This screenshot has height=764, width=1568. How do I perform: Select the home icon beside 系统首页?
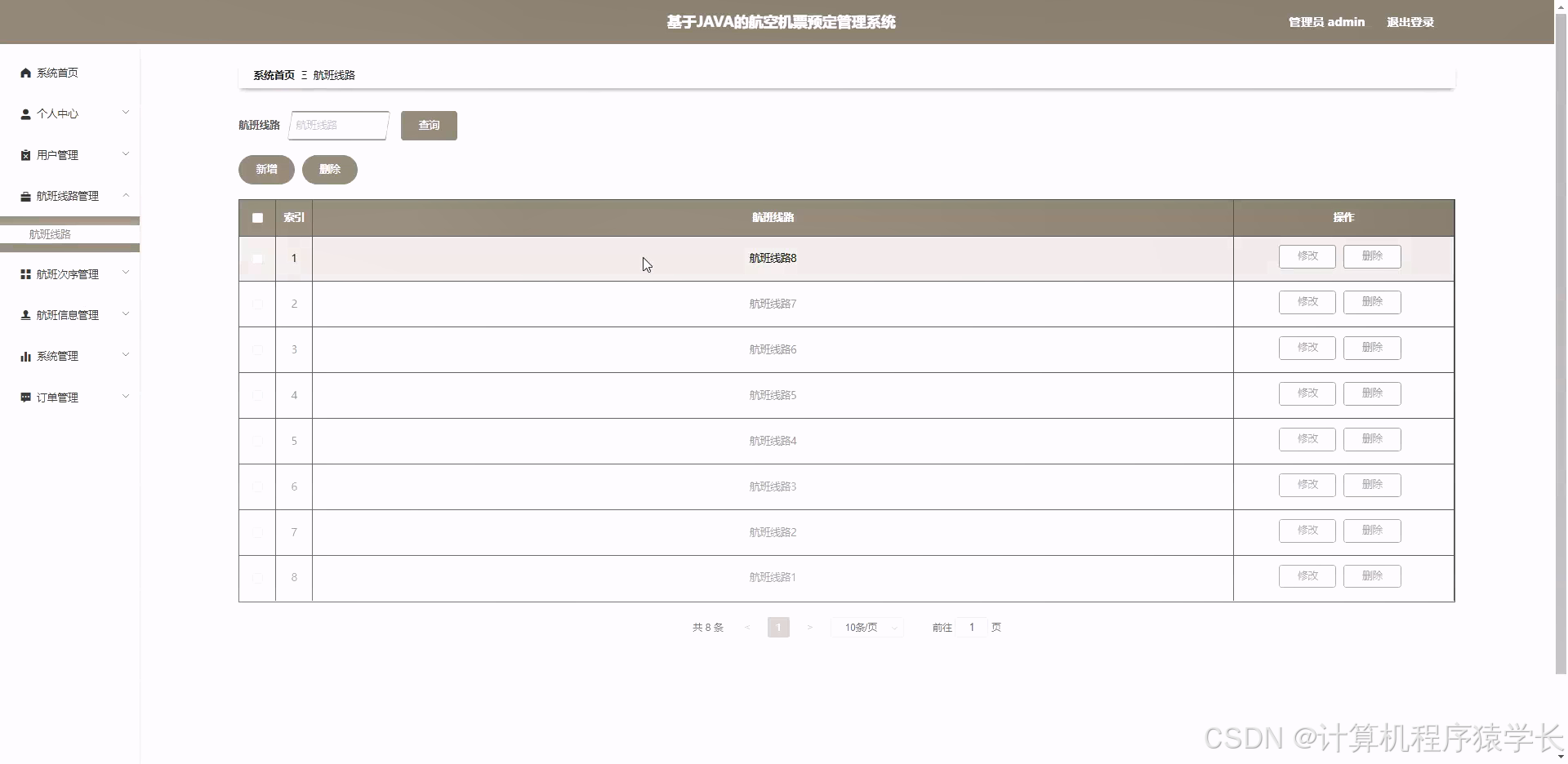pyautogui.click(x=24, y=73)
